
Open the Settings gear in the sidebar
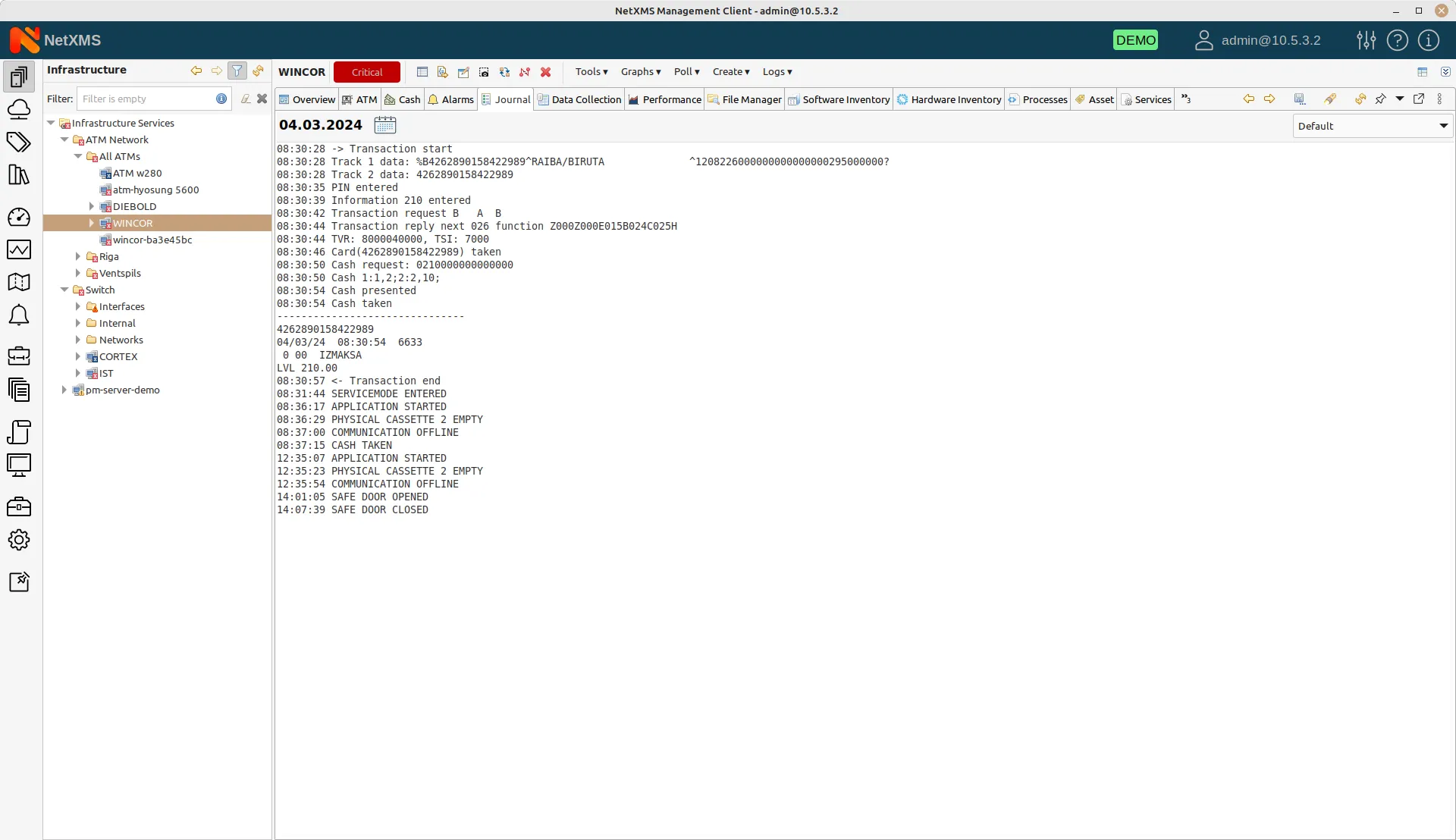[19, 540]
